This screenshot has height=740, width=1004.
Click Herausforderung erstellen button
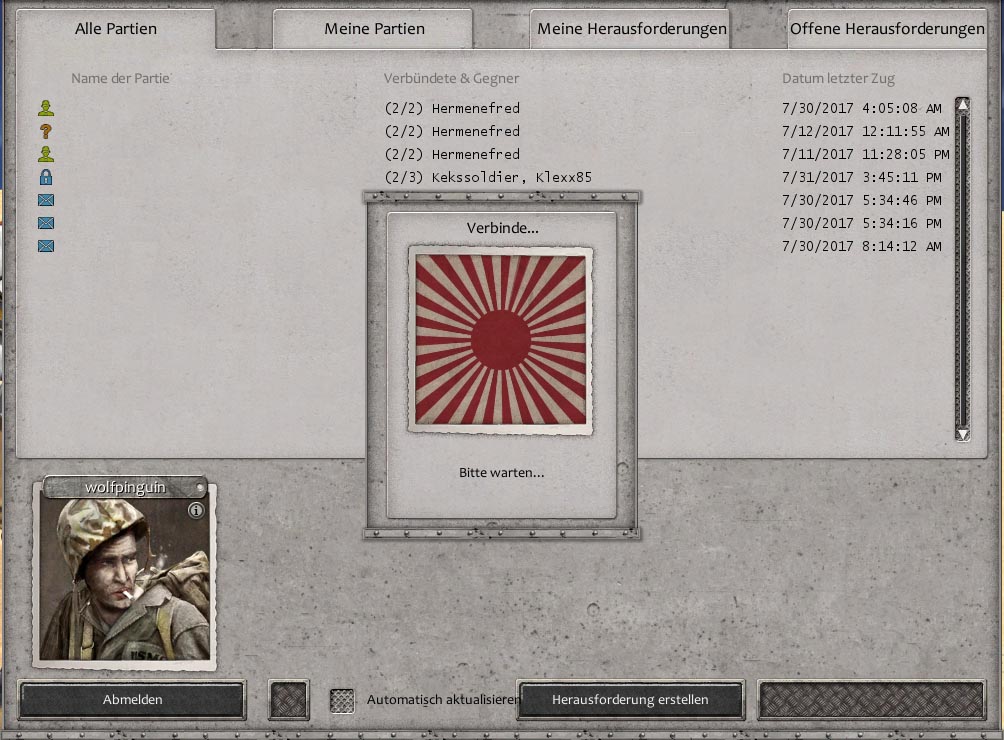tap(630, 700)
